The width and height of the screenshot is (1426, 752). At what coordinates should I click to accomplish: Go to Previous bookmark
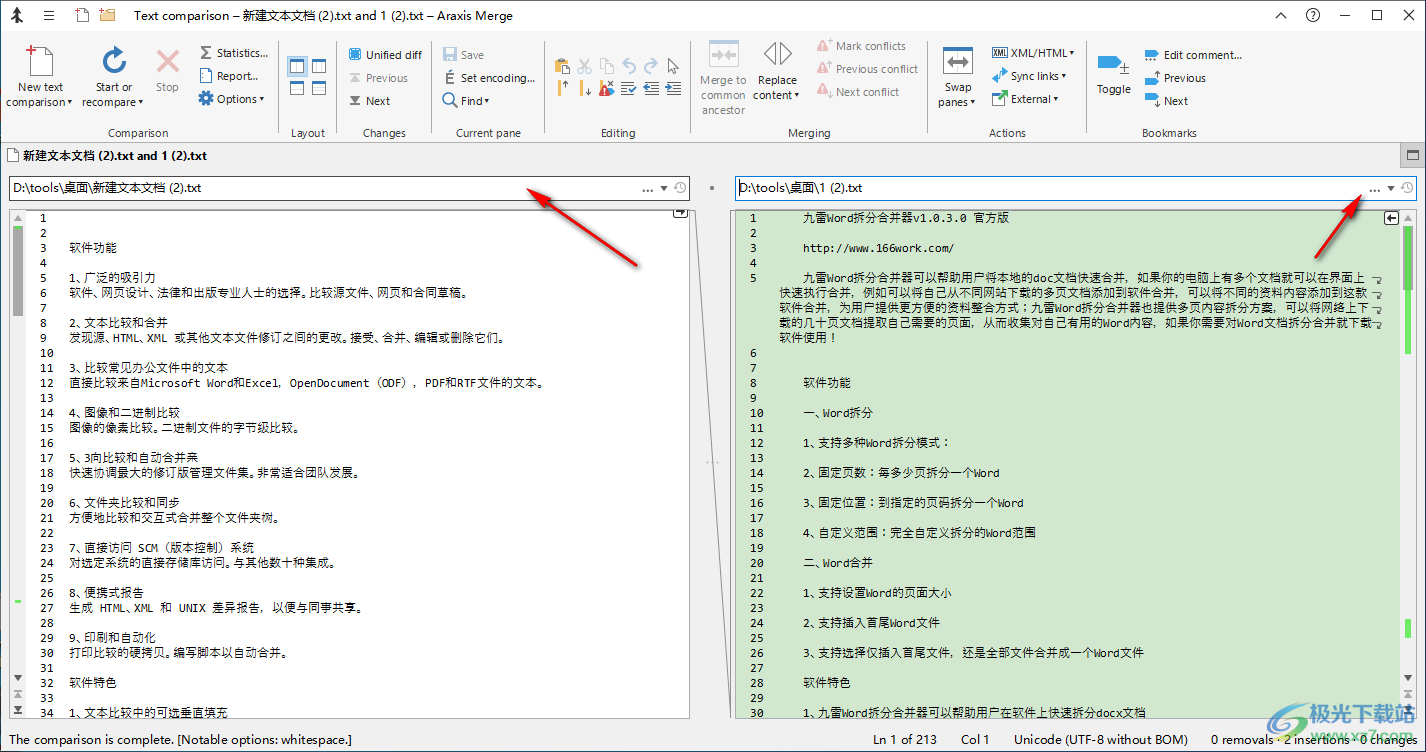(x=1176, y=78)
